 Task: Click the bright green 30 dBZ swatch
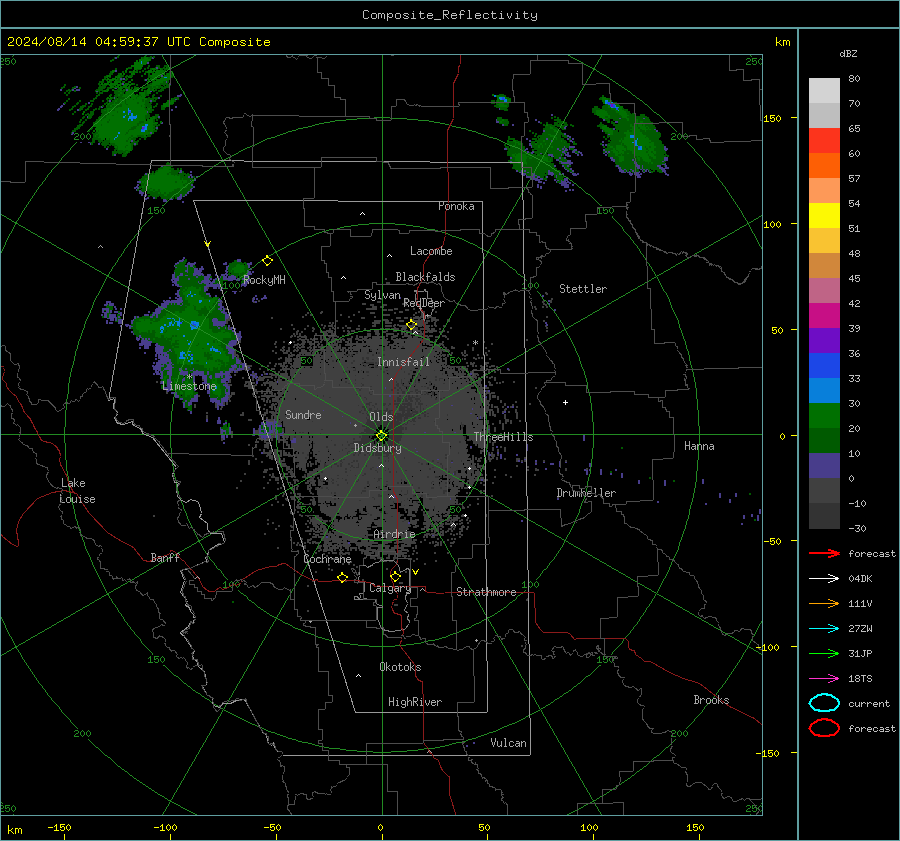click(824, 415)
